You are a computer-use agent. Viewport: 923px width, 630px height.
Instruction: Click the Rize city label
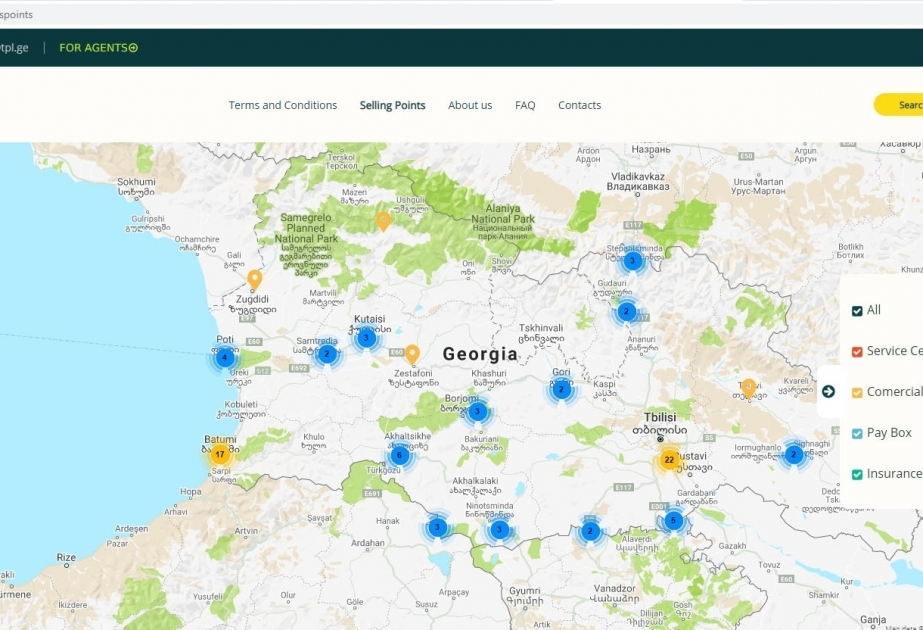coord(66,557)
